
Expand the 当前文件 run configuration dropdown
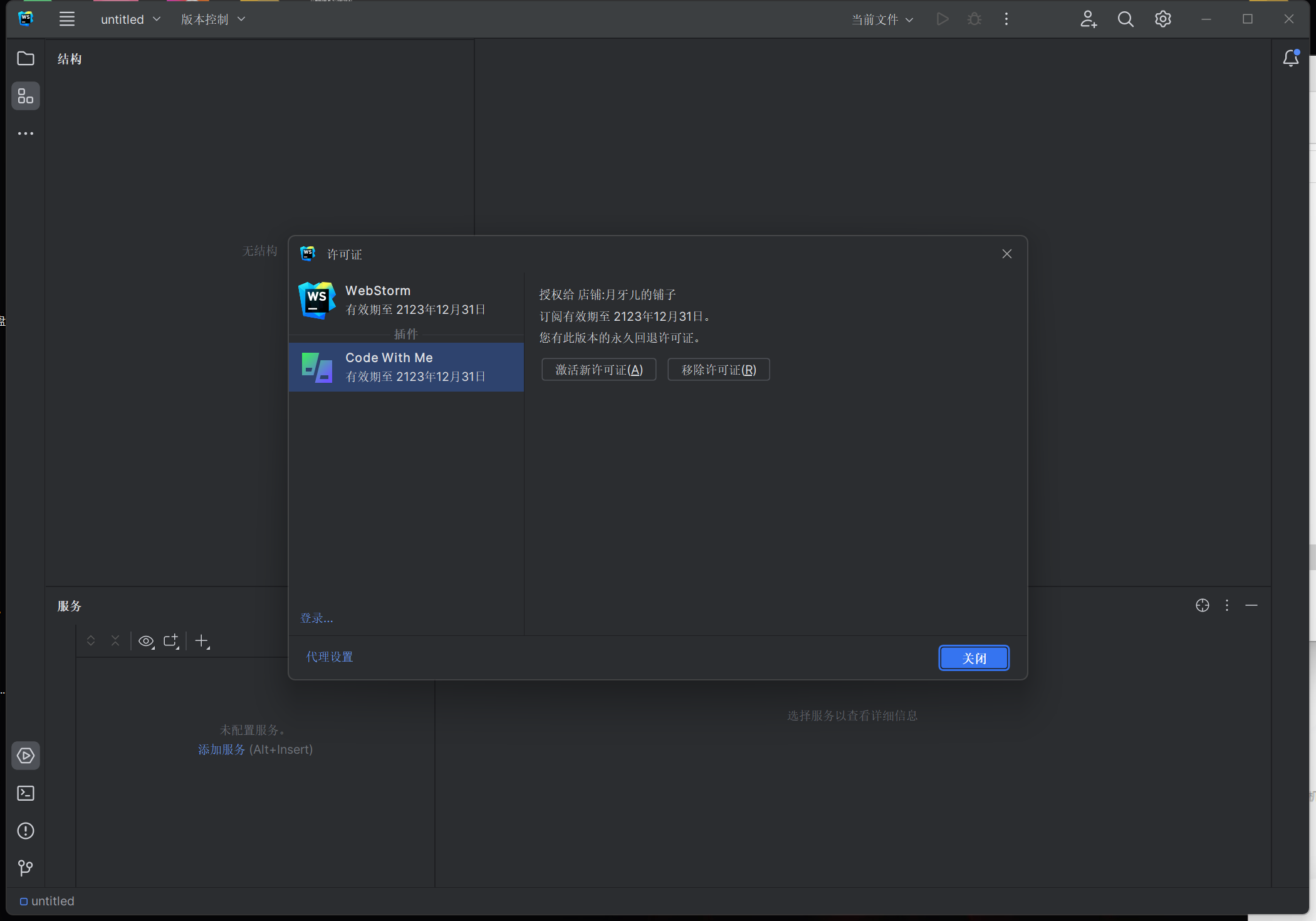pyautogui.click(x=882, y=19)
